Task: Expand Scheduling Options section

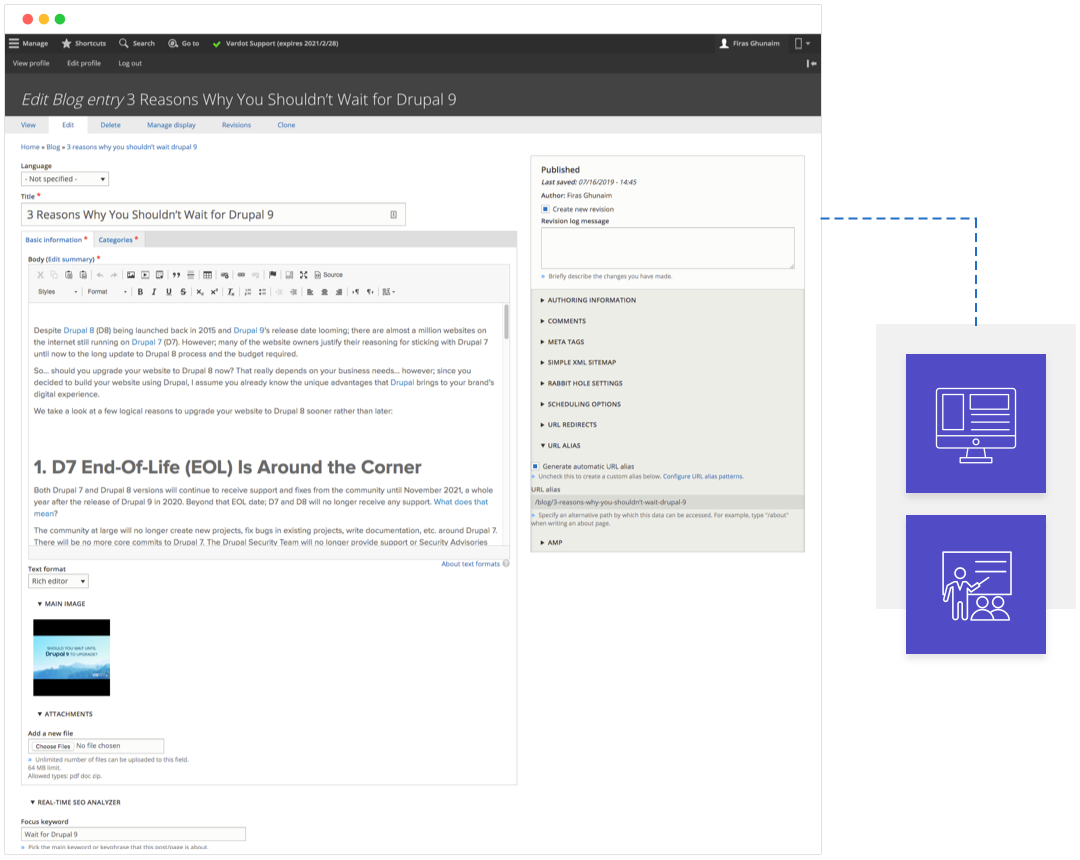Action: point(581,404)
